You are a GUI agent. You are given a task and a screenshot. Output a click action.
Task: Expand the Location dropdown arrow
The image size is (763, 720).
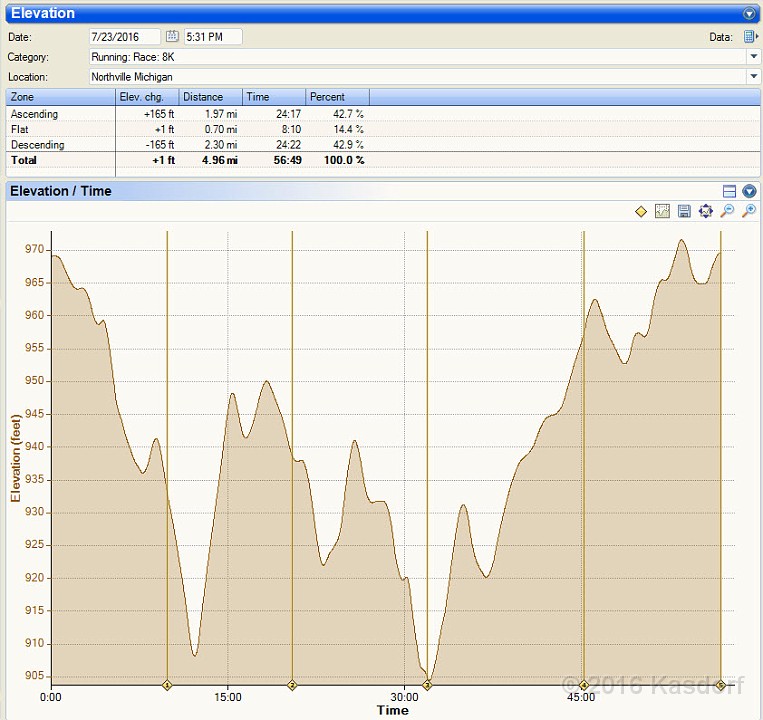point(754,77)
